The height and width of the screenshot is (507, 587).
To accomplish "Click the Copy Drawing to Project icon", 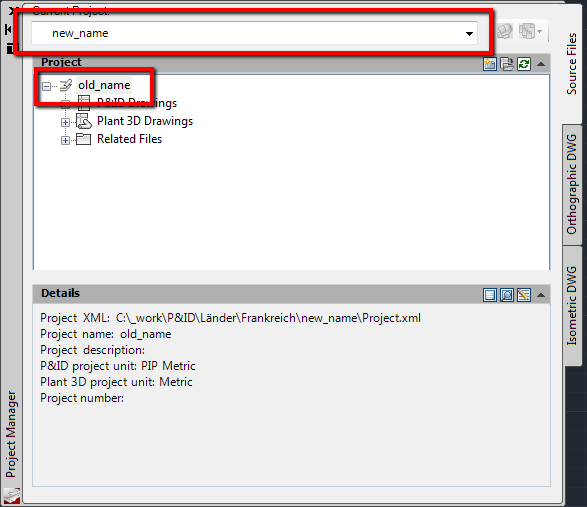I will click(x=507, y=64).
